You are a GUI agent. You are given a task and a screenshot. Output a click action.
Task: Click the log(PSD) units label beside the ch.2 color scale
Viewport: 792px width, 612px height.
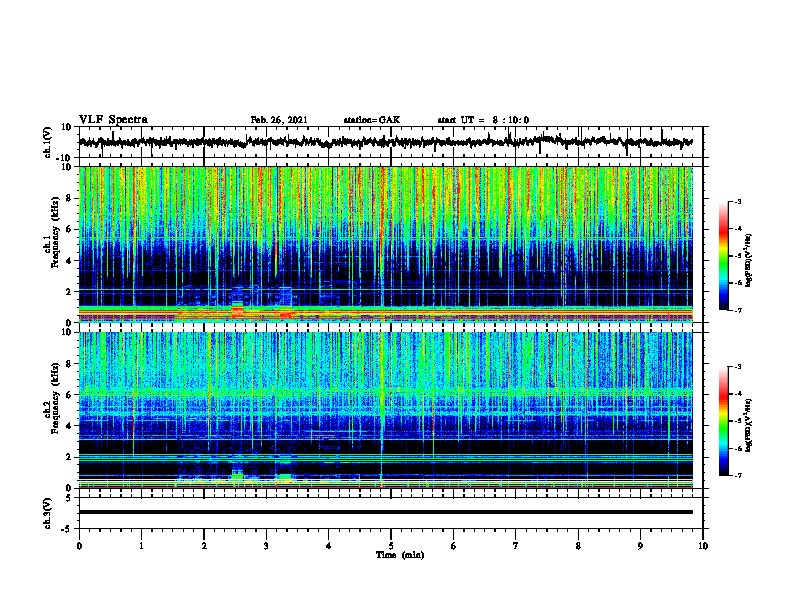pyautogui.click(x=749, y=424)
